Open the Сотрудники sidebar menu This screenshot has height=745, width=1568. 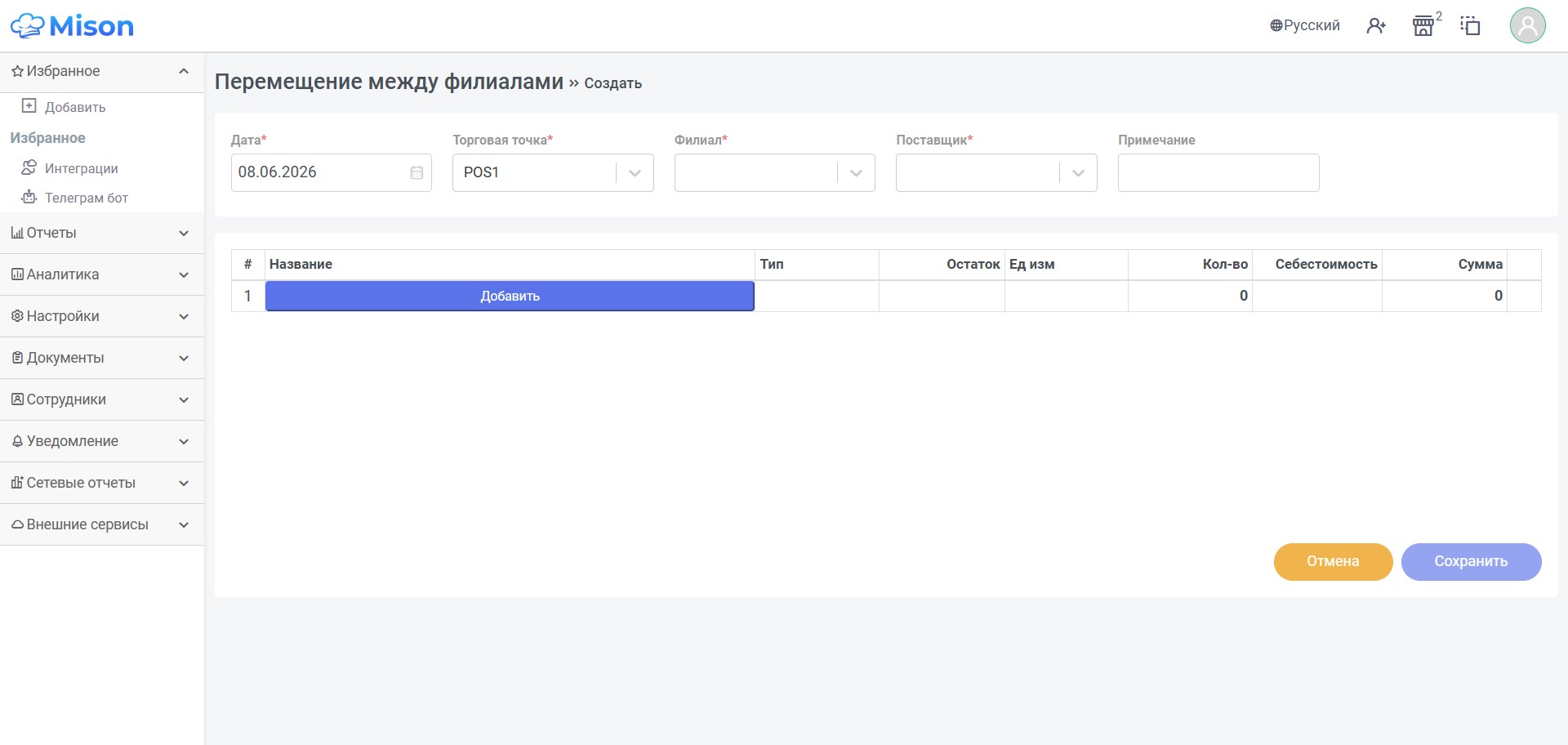[102, 399]
